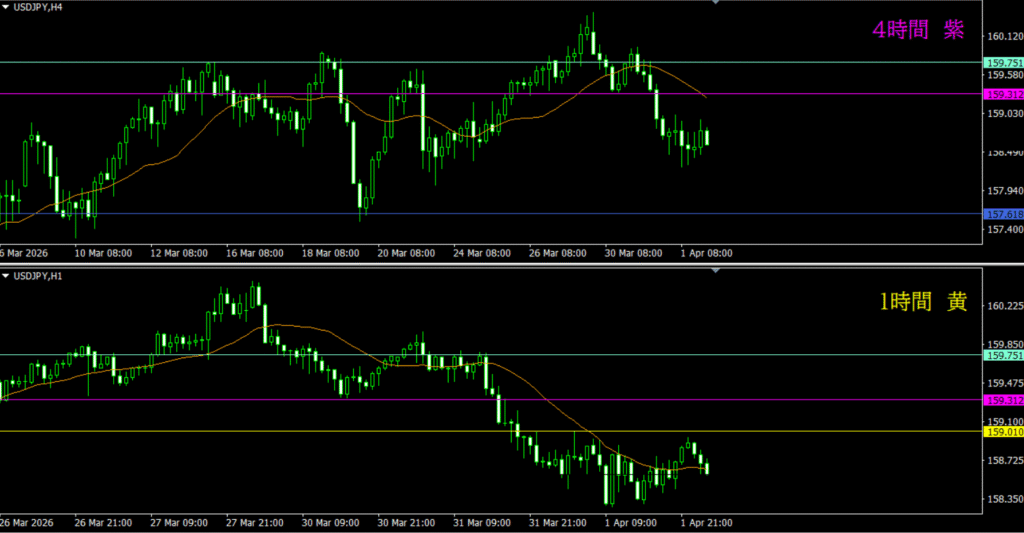Open the USDJPY,H4 chart title dropdown arrow
The height and width of the screenshot is (533, 1024).
click(6, 9)
